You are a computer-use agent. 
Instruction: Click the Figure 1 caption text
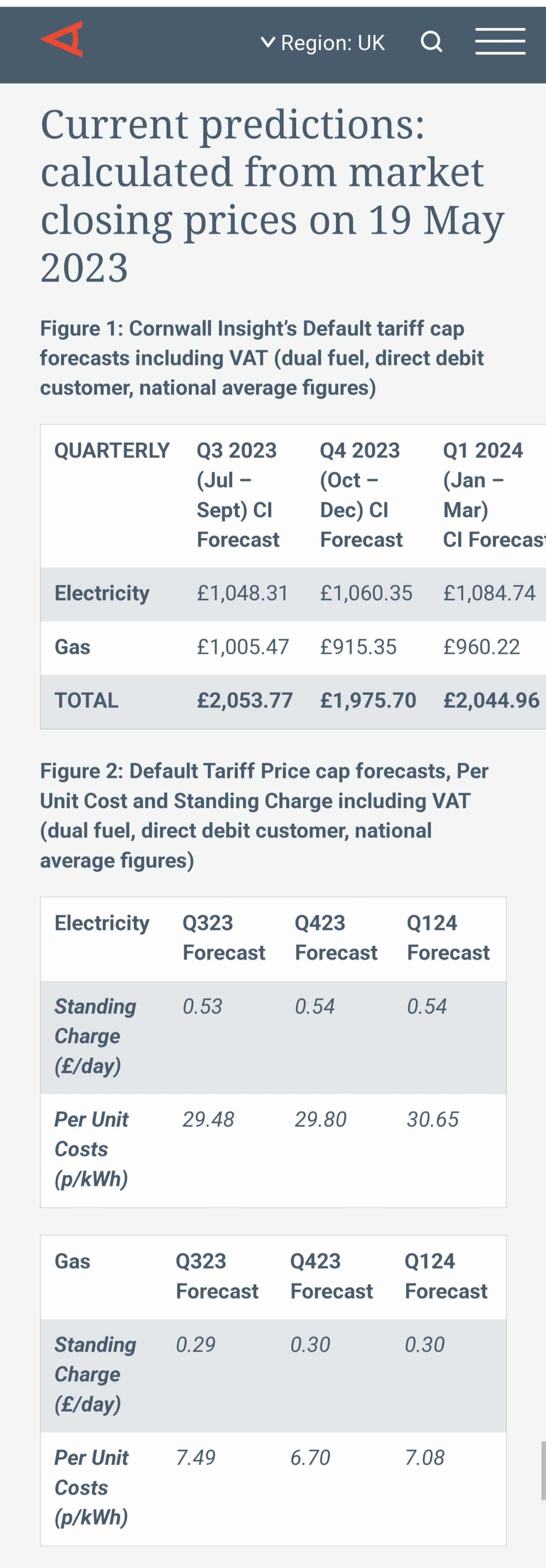click(262, 358)
